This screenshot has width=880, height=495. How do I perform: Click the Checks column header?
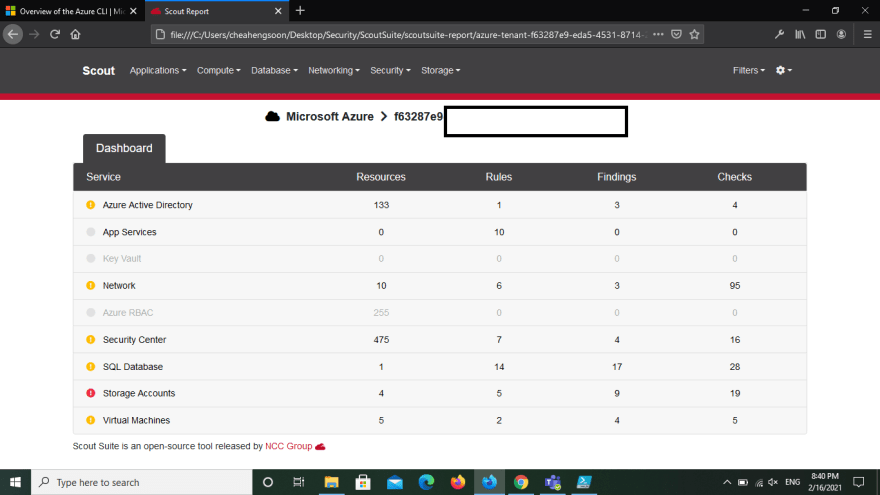(x=734, y=177)
